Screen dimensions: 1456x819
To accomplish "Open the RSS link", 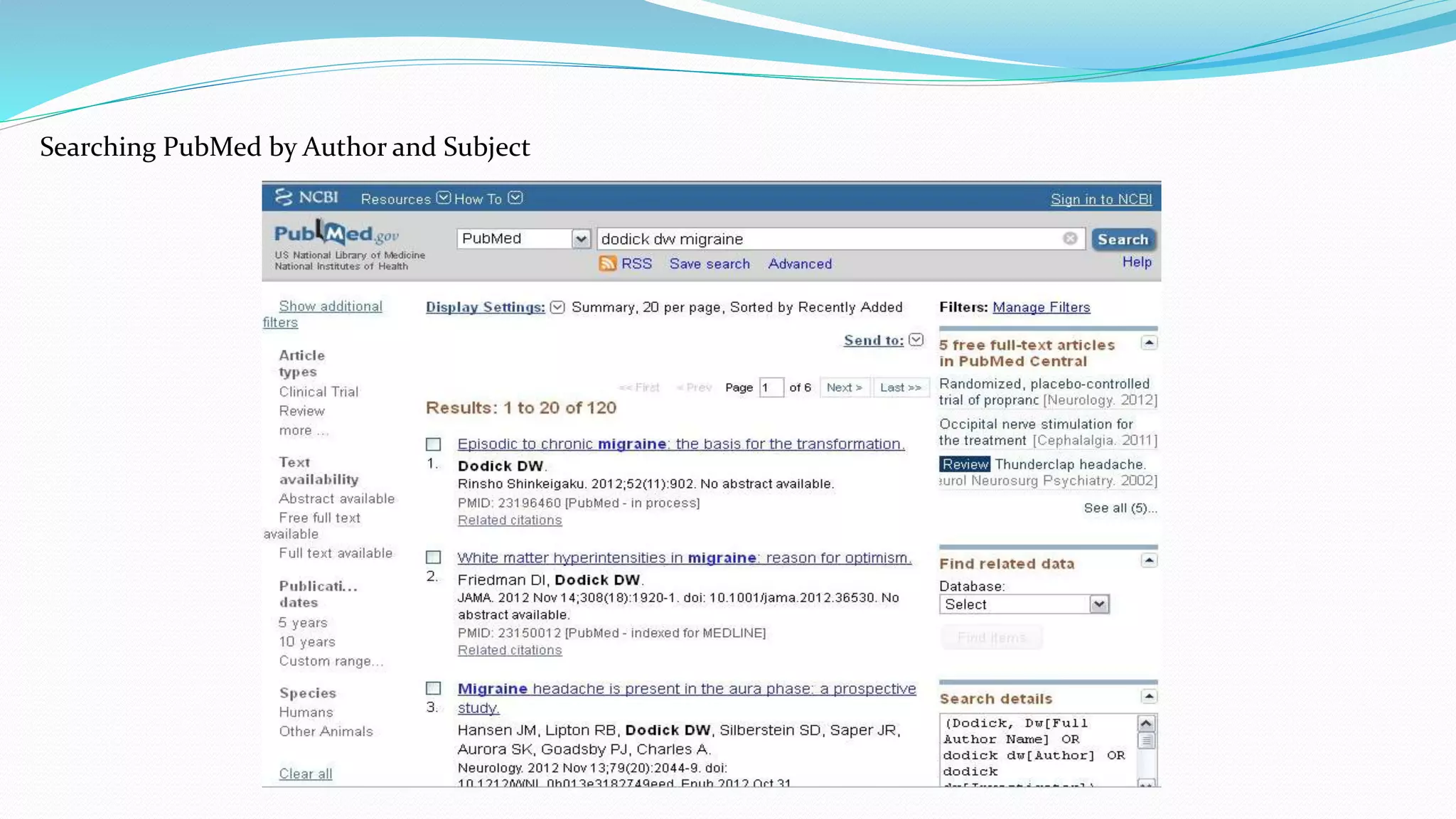I will click(x=636, y=264).
